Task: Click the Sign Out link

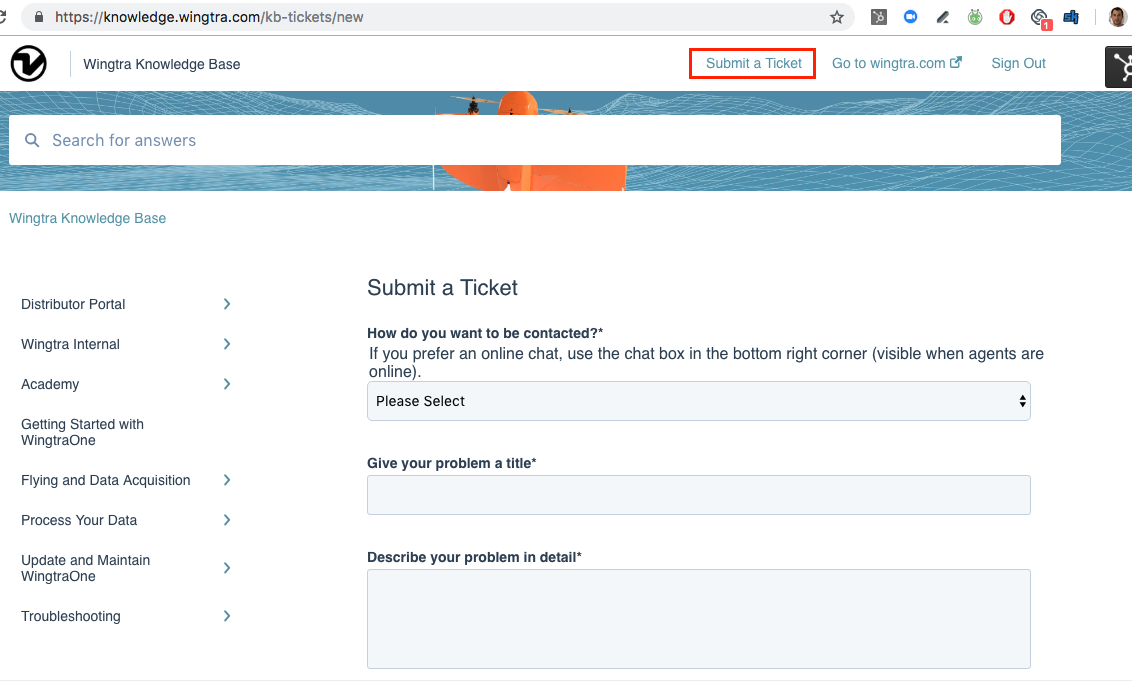Action: point(1018,63)
